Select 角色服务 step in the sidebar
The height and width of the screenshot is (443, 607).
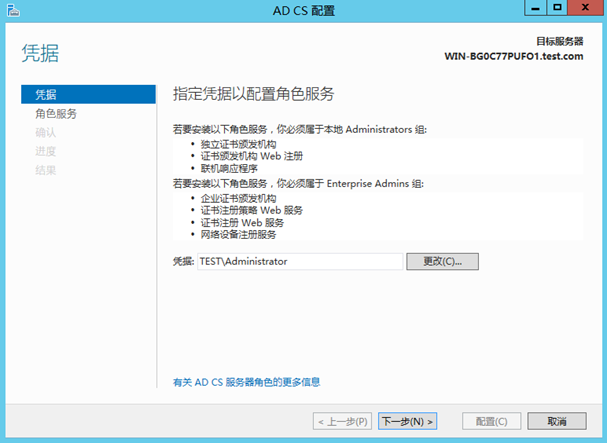(56, 113)
